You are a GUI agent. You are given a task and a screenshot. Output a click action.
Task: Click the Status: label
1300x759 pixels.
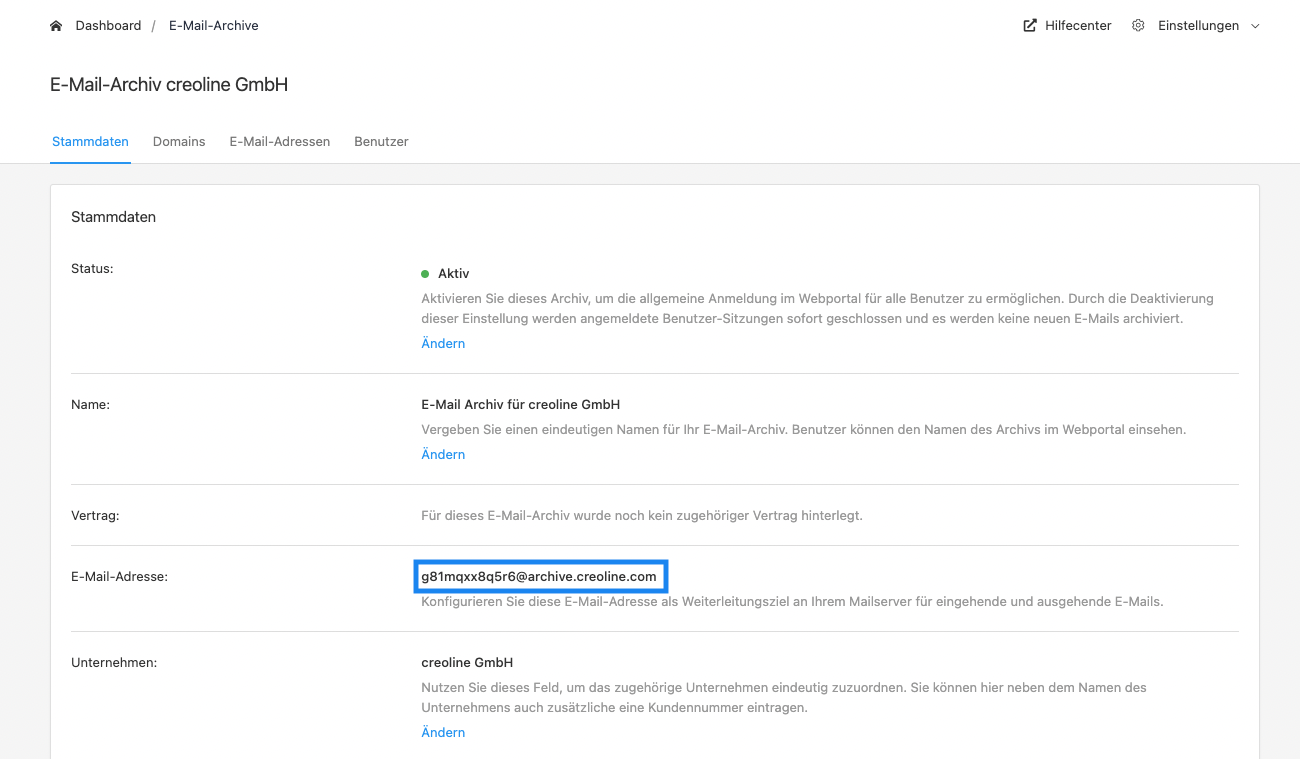[92, 269]
